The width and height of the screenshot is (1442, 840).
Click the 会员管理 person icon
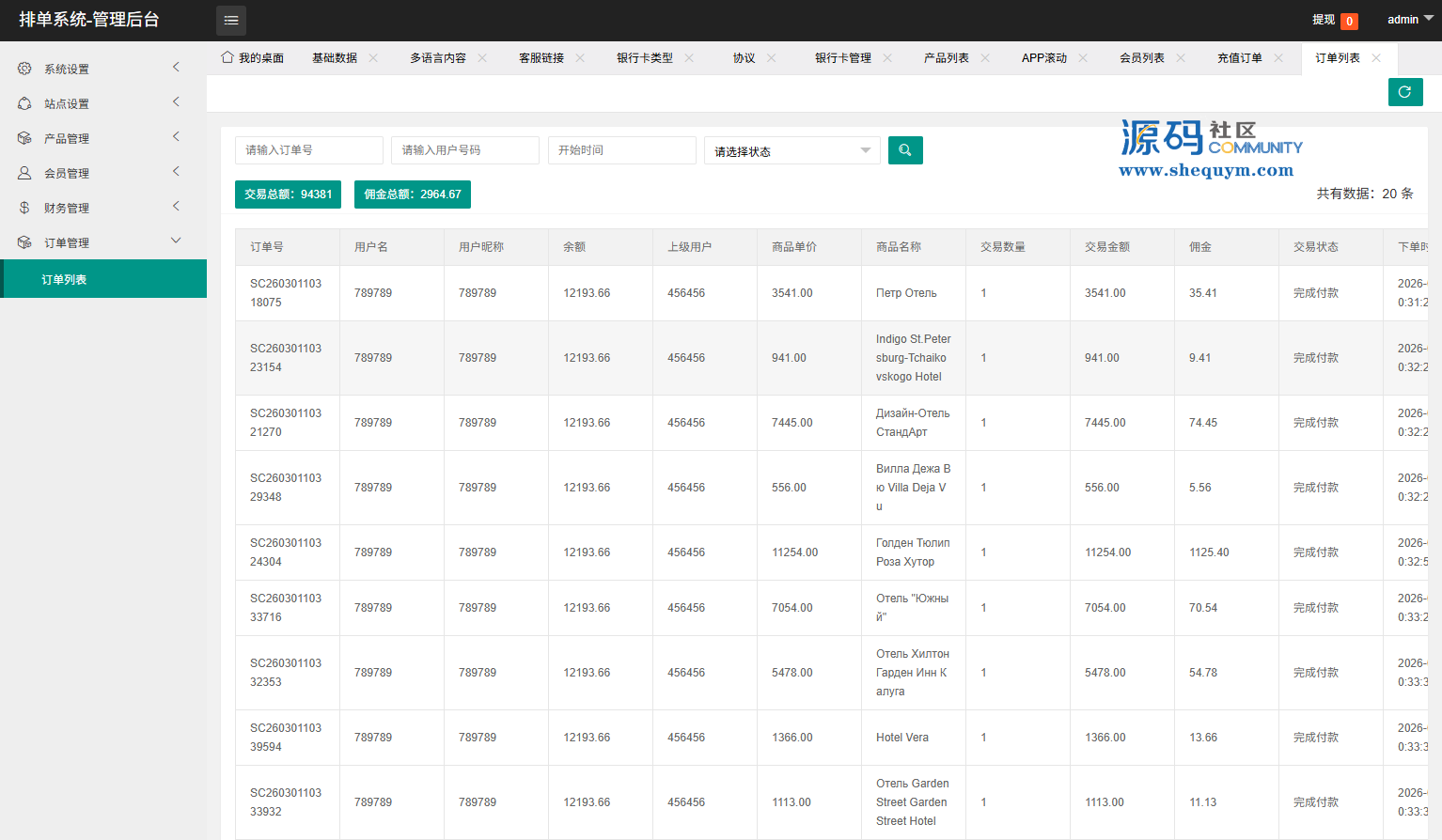[24, 173]
